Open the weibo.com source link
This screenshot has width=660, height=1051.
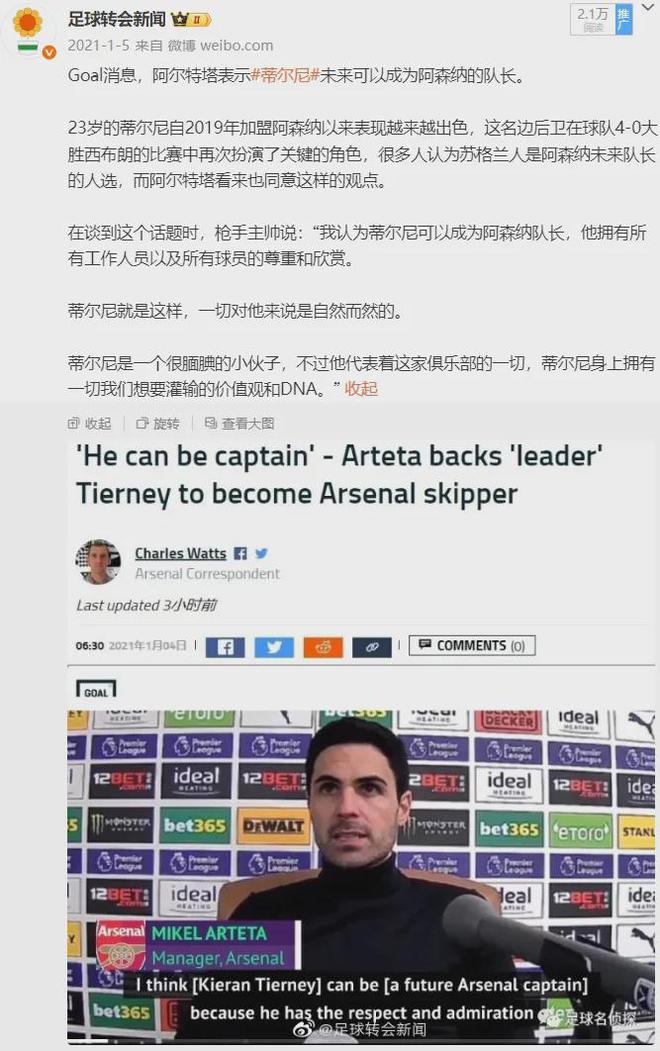click(237, 46)
